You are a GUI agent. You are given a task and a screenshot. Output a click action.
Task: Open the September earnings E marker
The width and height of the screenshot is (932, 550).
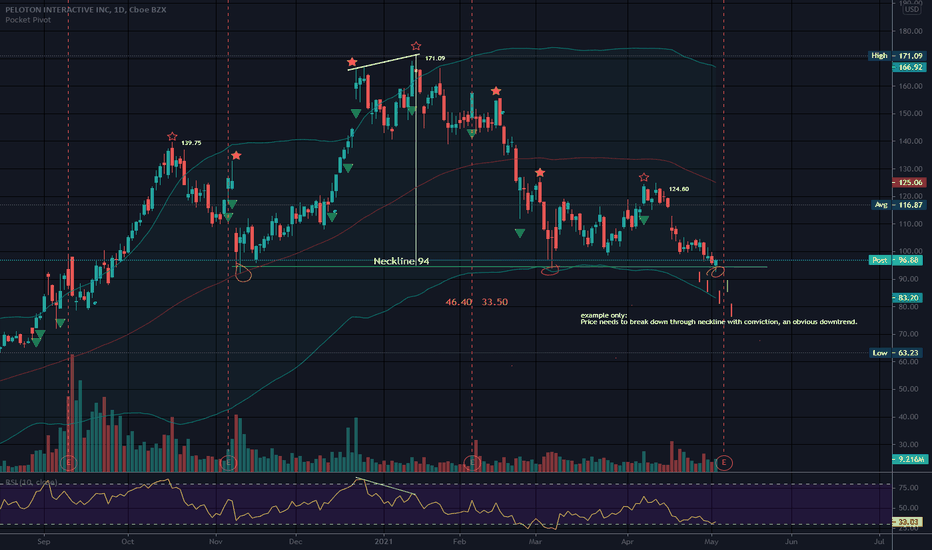(68, 462)
